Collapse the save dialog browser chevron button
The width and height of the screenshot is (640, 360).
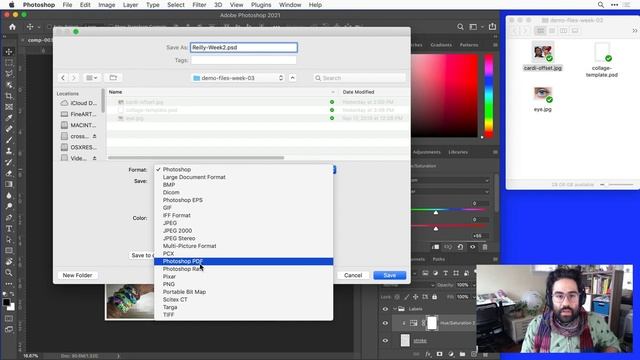(293, 78)
